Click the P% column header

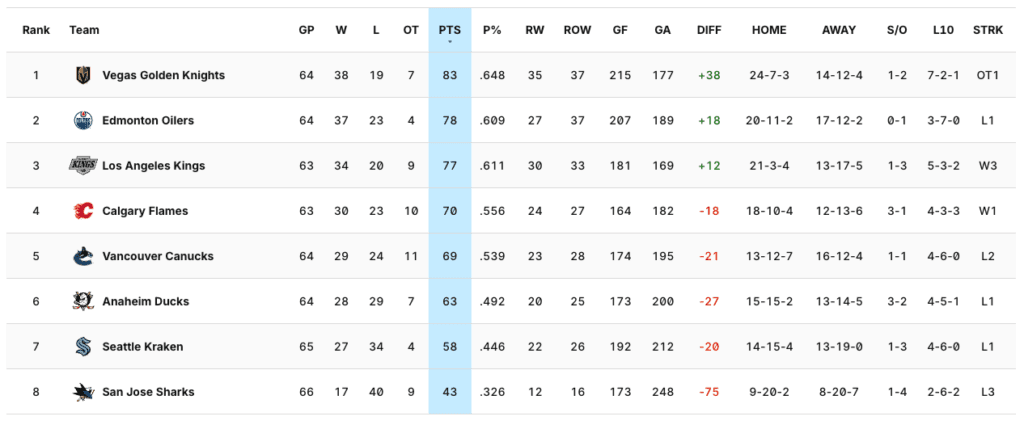point(492,30)
